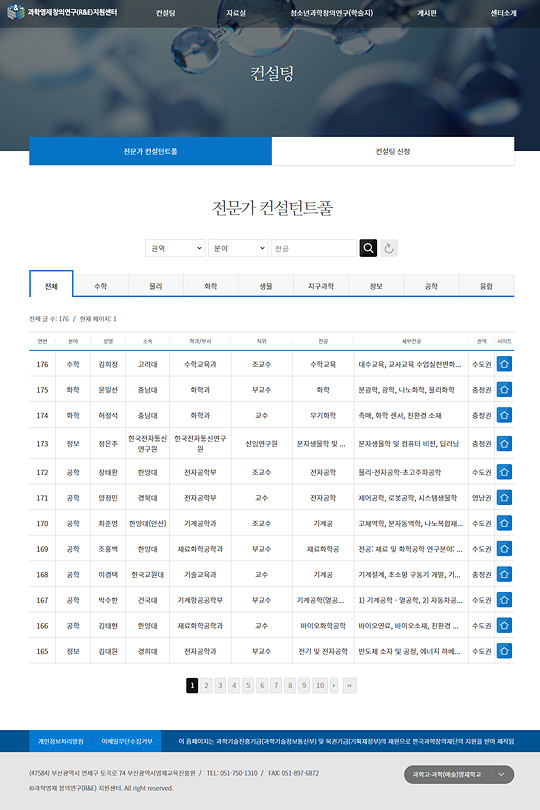Click the reset refresh icon beside search
The width and height of the screenshot is (540, 810).
[x=389, y=248]
